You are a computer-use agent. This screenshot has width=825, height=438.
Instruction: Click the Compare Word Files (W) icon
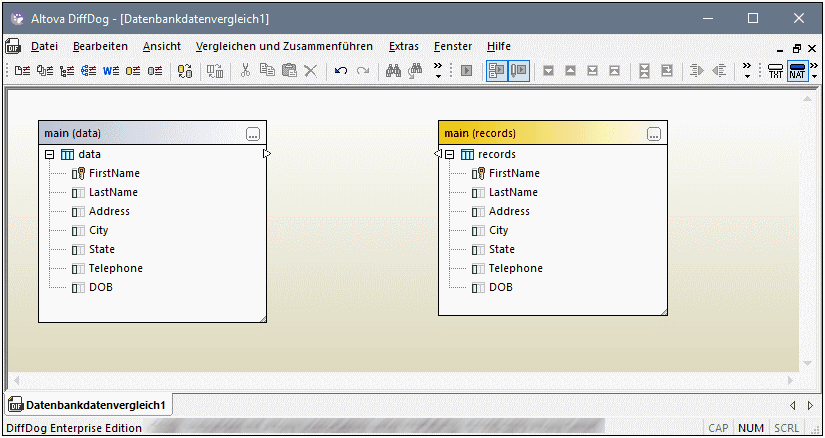[110, 71]
